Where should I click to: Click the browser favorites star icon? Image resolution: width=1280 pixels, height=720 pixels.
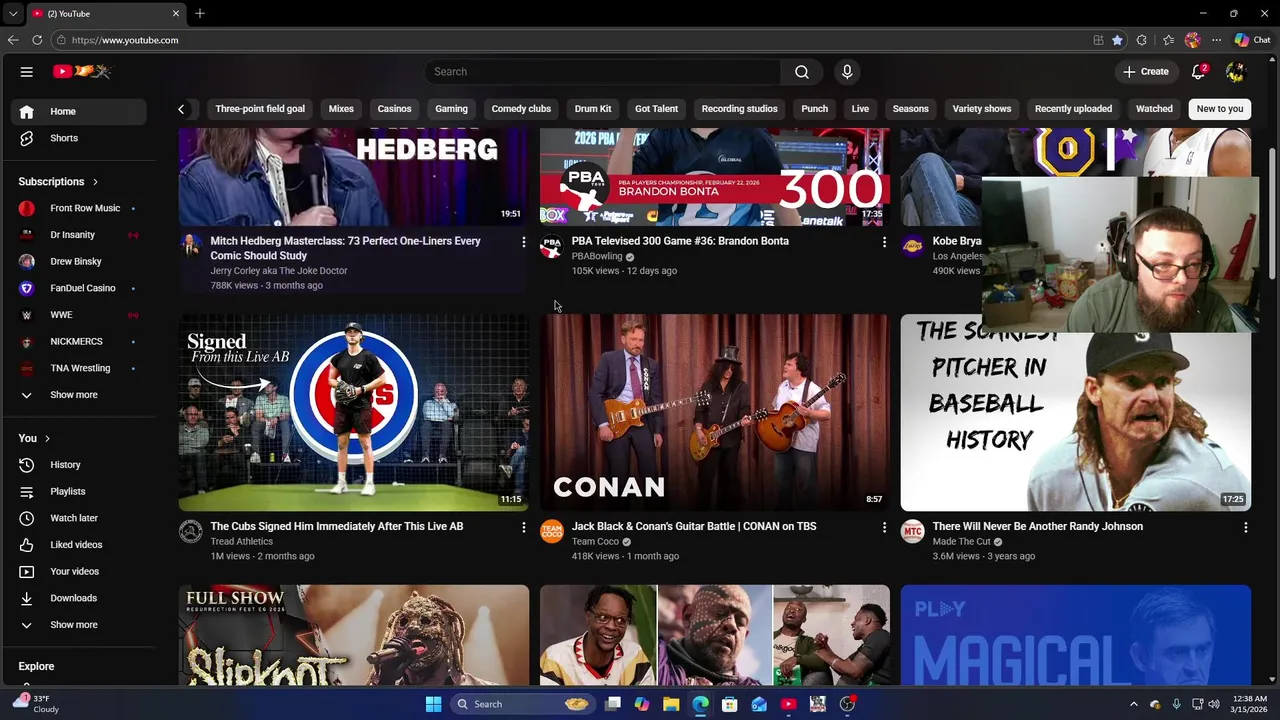pyautogui.click(x=1117, y=40)
